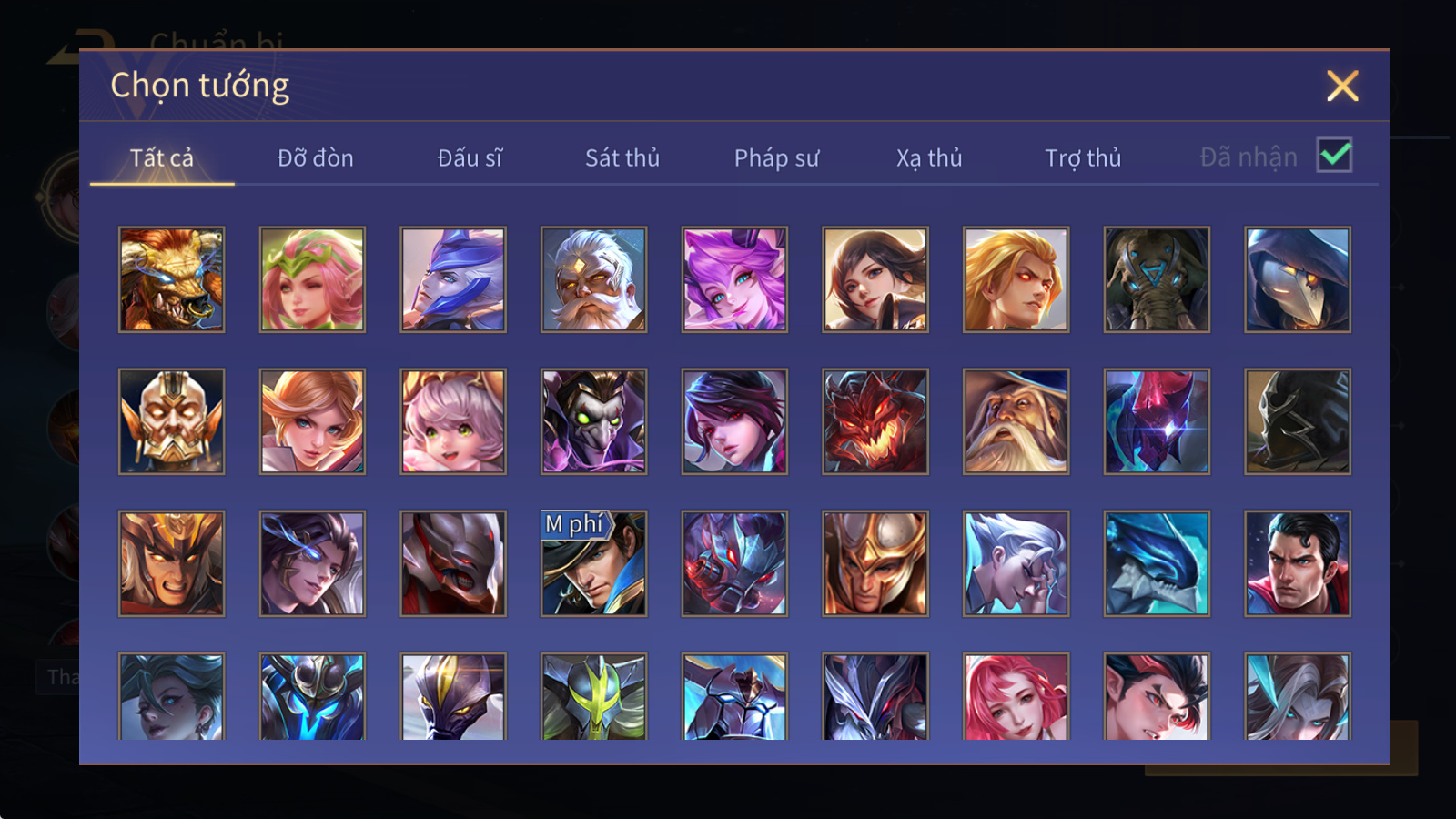Select the lion-beast hero with golden mane
The image size is (1456, 819).
pyautogui.click(x=171, y=279)
